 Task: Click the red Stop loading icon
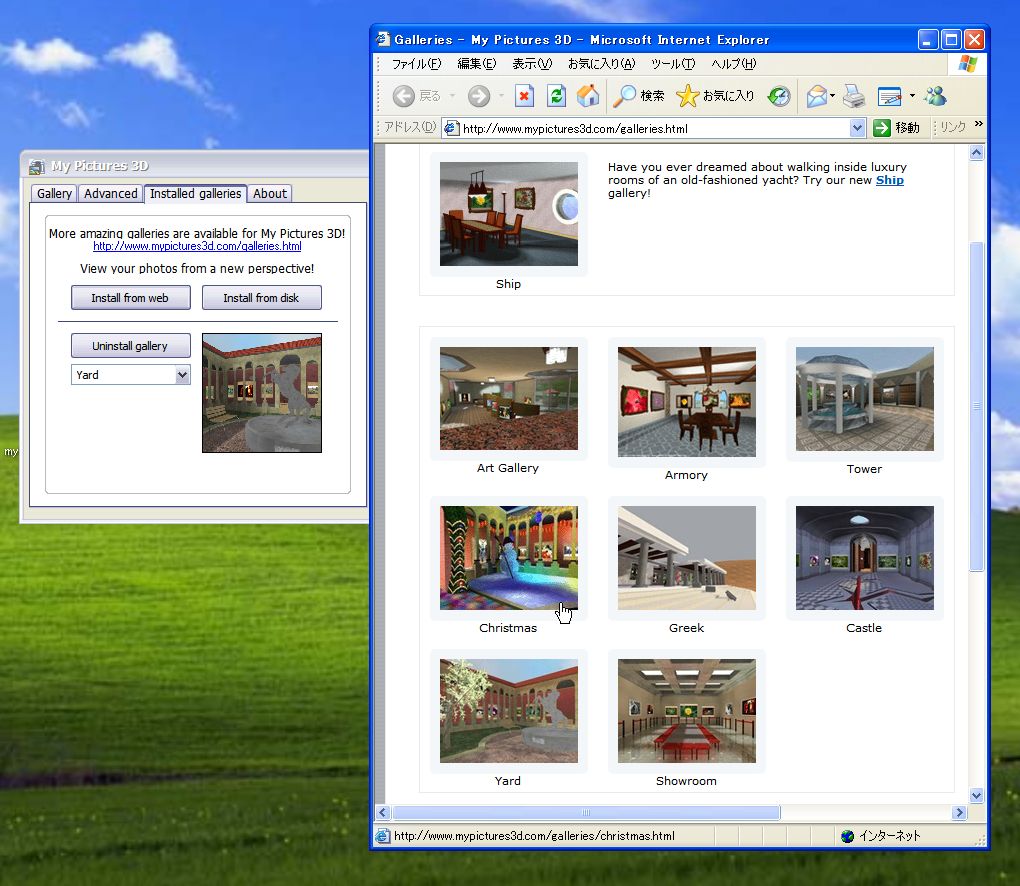pos(524,96)
